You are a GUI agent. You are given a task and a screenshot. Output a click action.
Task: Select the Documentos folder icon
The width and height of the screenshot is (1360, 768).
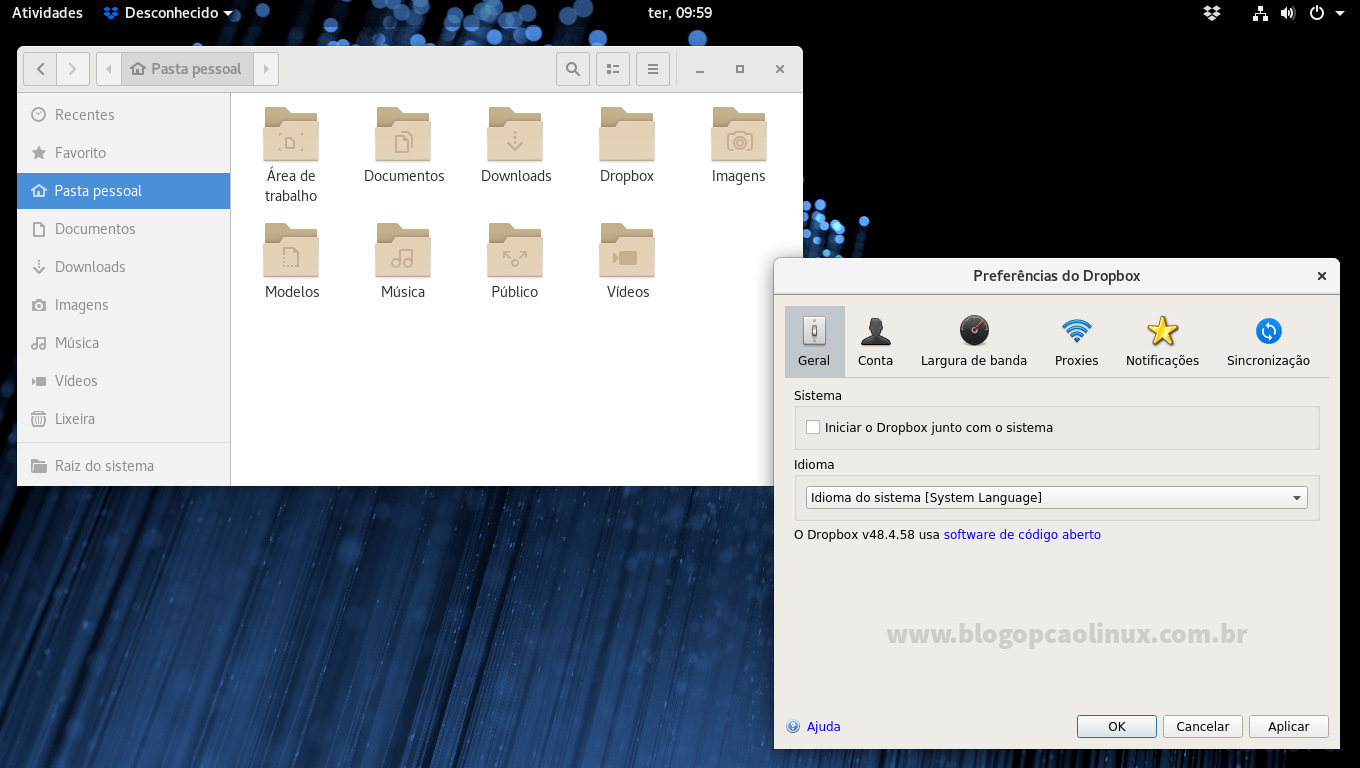pos(403,134)
